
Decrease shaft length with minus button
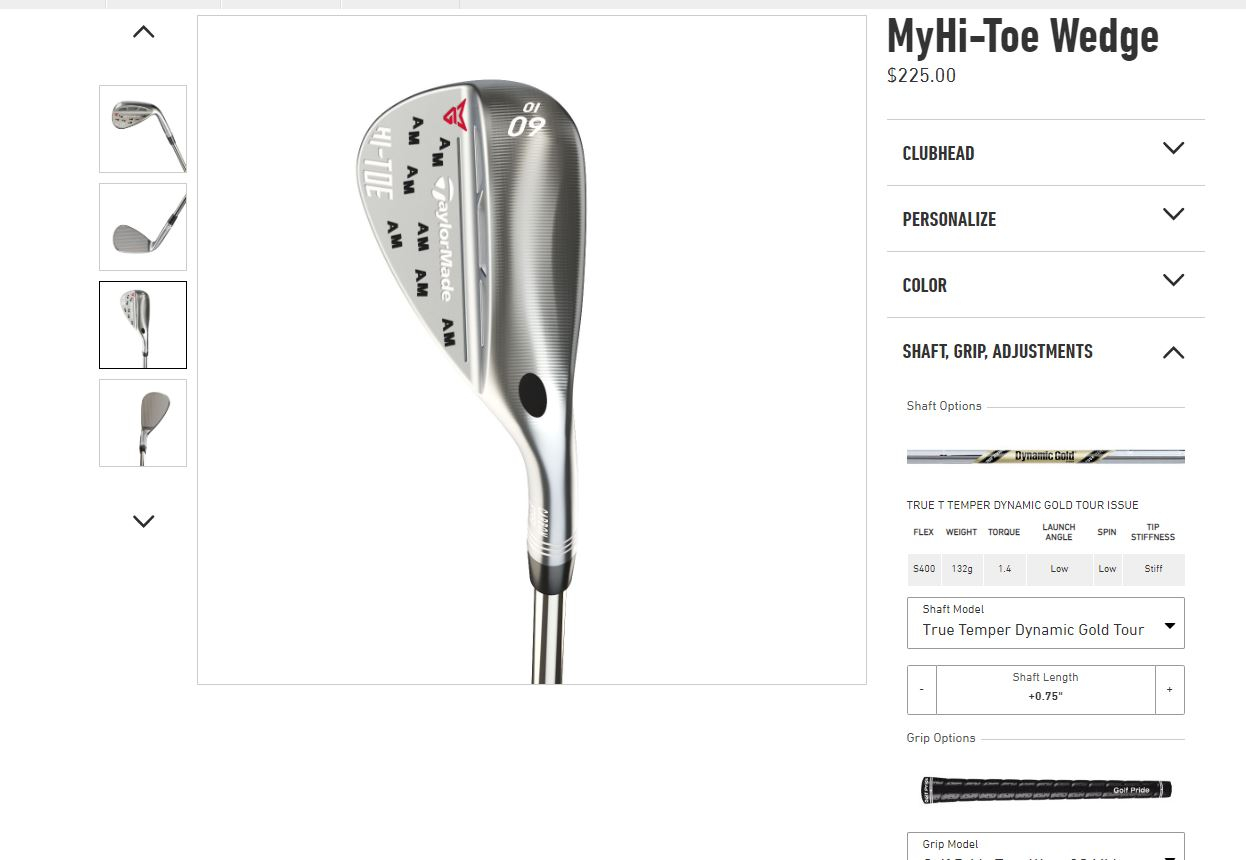click(922, 690)
